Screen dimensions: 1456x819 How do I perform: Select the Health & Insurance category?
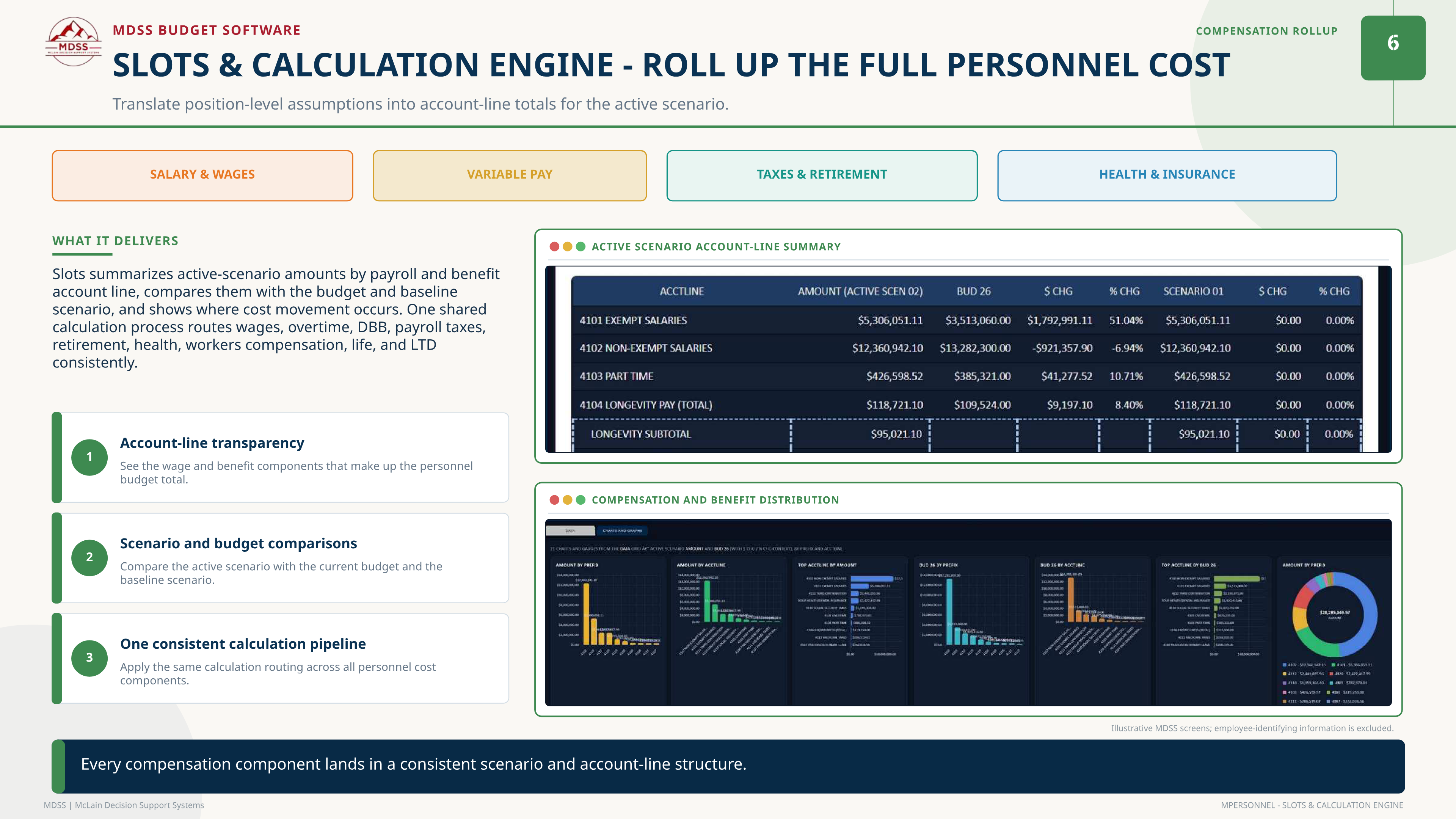pos(1167,175)
